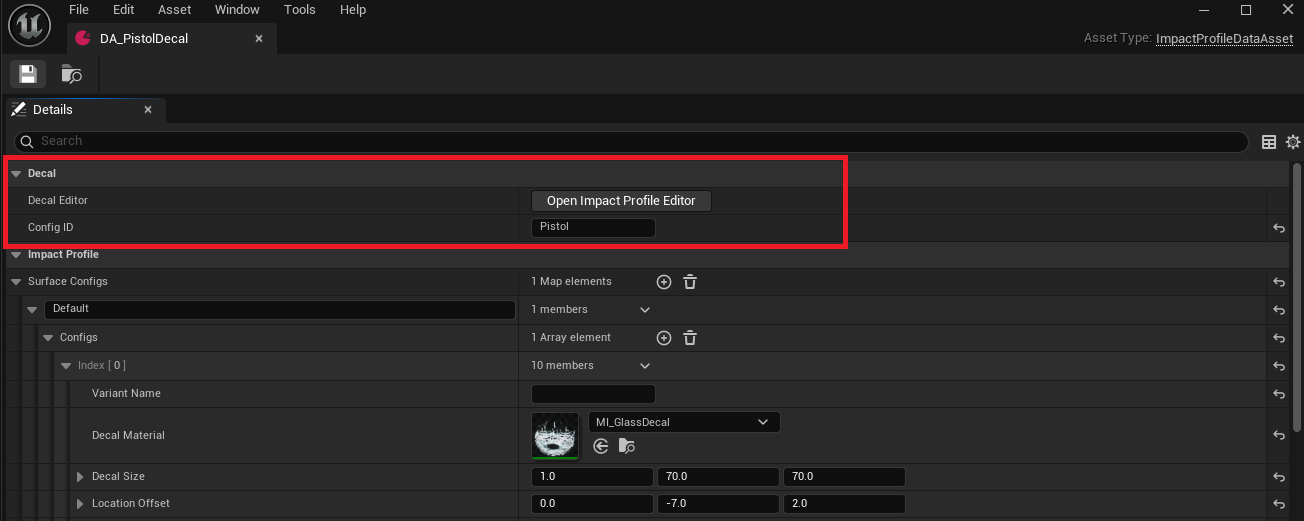This screenshot has height=521, width=1304.
Task: Expand the Decal Size property
Action: 80,477
